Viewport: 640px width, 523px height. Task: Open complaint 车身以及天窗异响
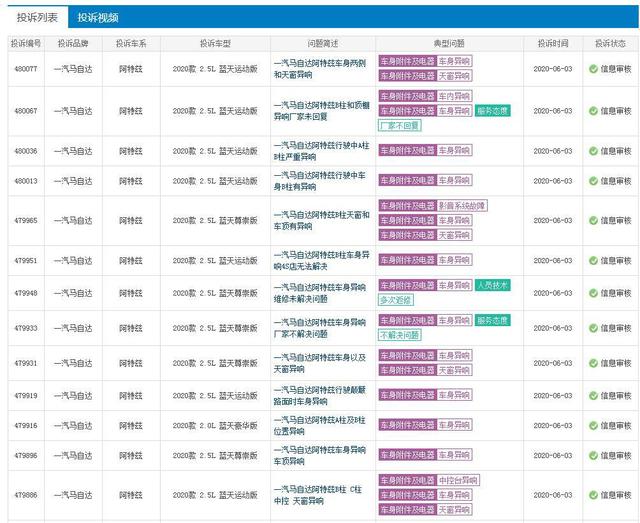[x=320, y=363]
